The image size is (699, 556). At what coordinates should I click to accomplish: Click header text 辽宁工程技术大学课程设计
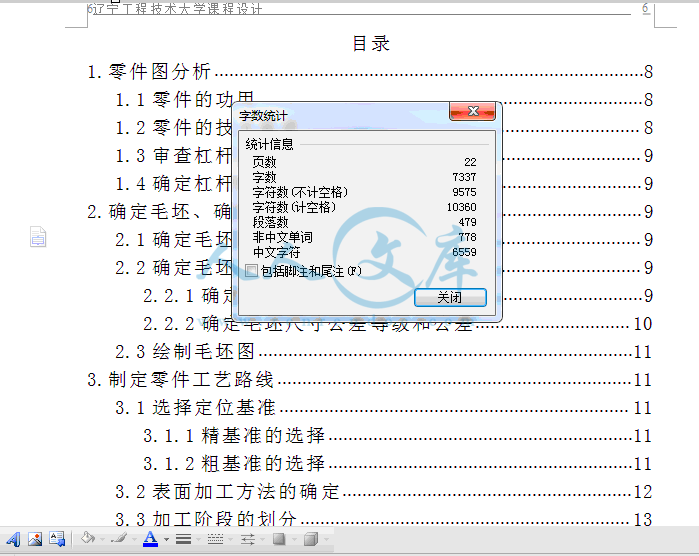tap(178, 8)
